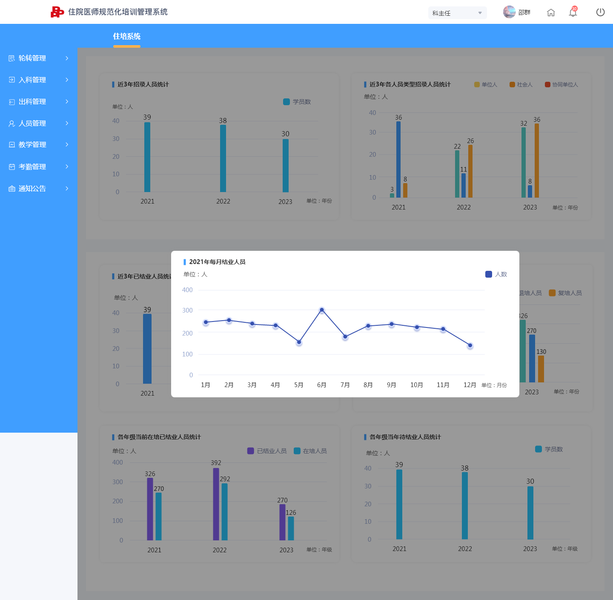Image resolution: width=613 pixels, height=600 pixels.
Task: Toggle 学员数 legend in 各年级当年待结业人员统计 chart
Action: 549,449
